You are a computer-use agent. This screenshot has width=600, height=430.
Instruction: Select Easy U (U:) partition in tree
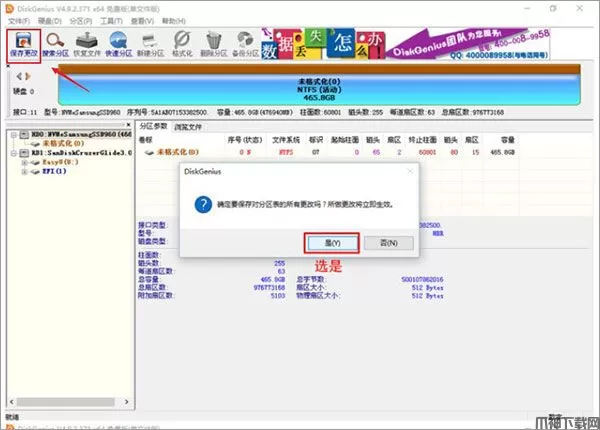pos(60,162)
